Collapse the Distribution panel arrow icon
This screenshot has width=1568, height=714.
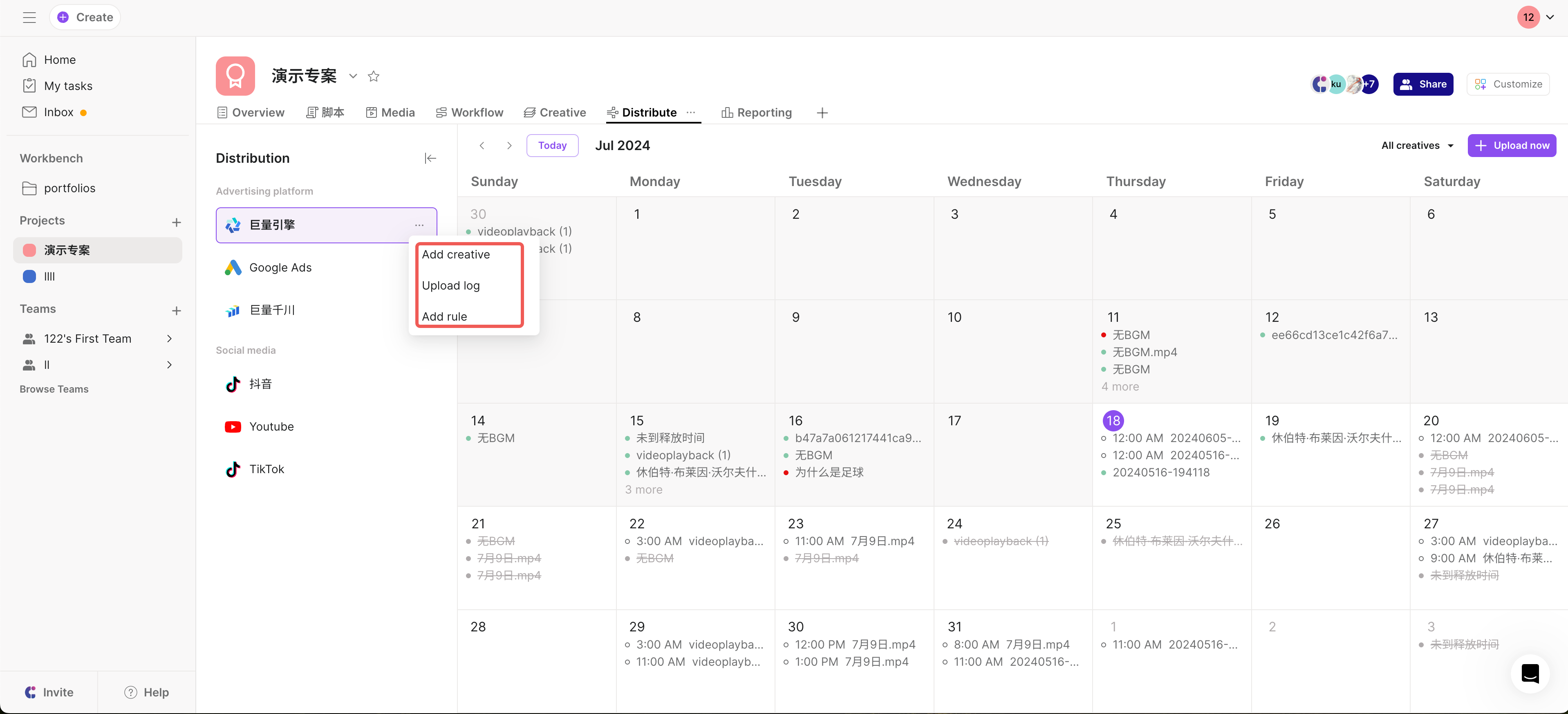click(430, 158)
